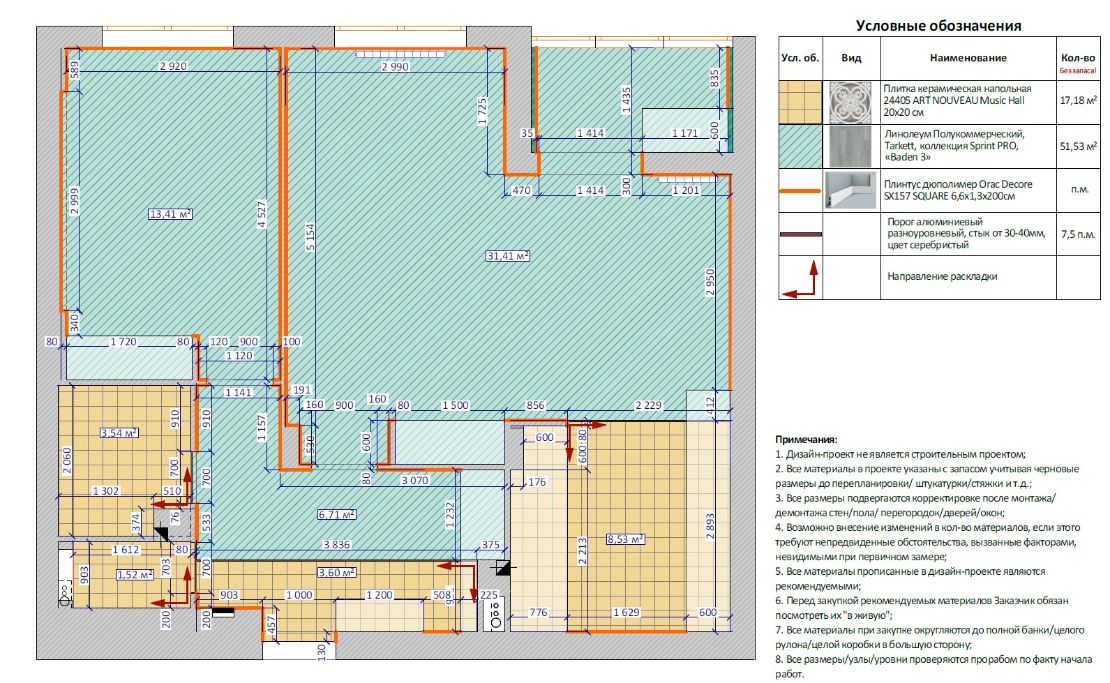Click the 8,53 м² tiled room label
Viewport: 1110px width, 683px height.
pyautogui.click(x=626, y=539)
